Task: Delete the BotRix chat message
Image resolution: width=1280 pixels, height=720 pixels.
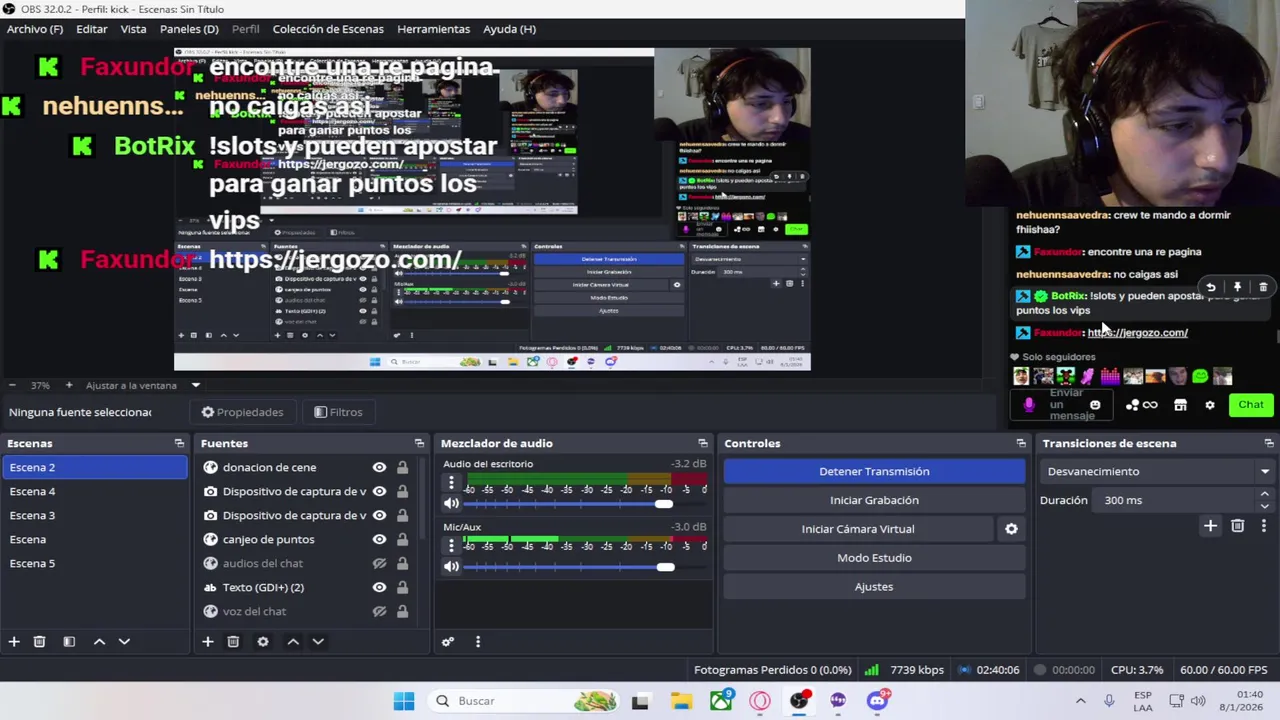Action: [1263, 287]
